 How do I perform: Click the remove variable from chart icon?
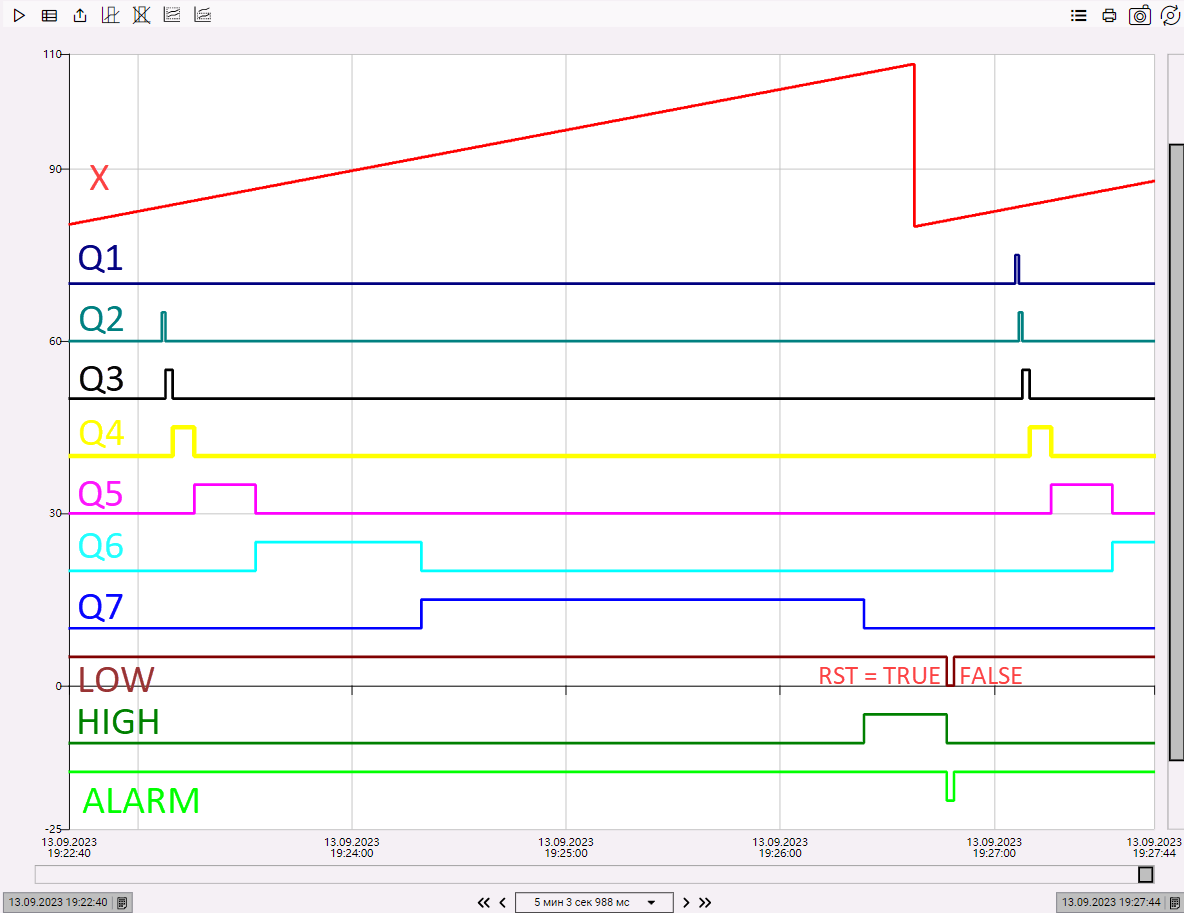[140, 15]
